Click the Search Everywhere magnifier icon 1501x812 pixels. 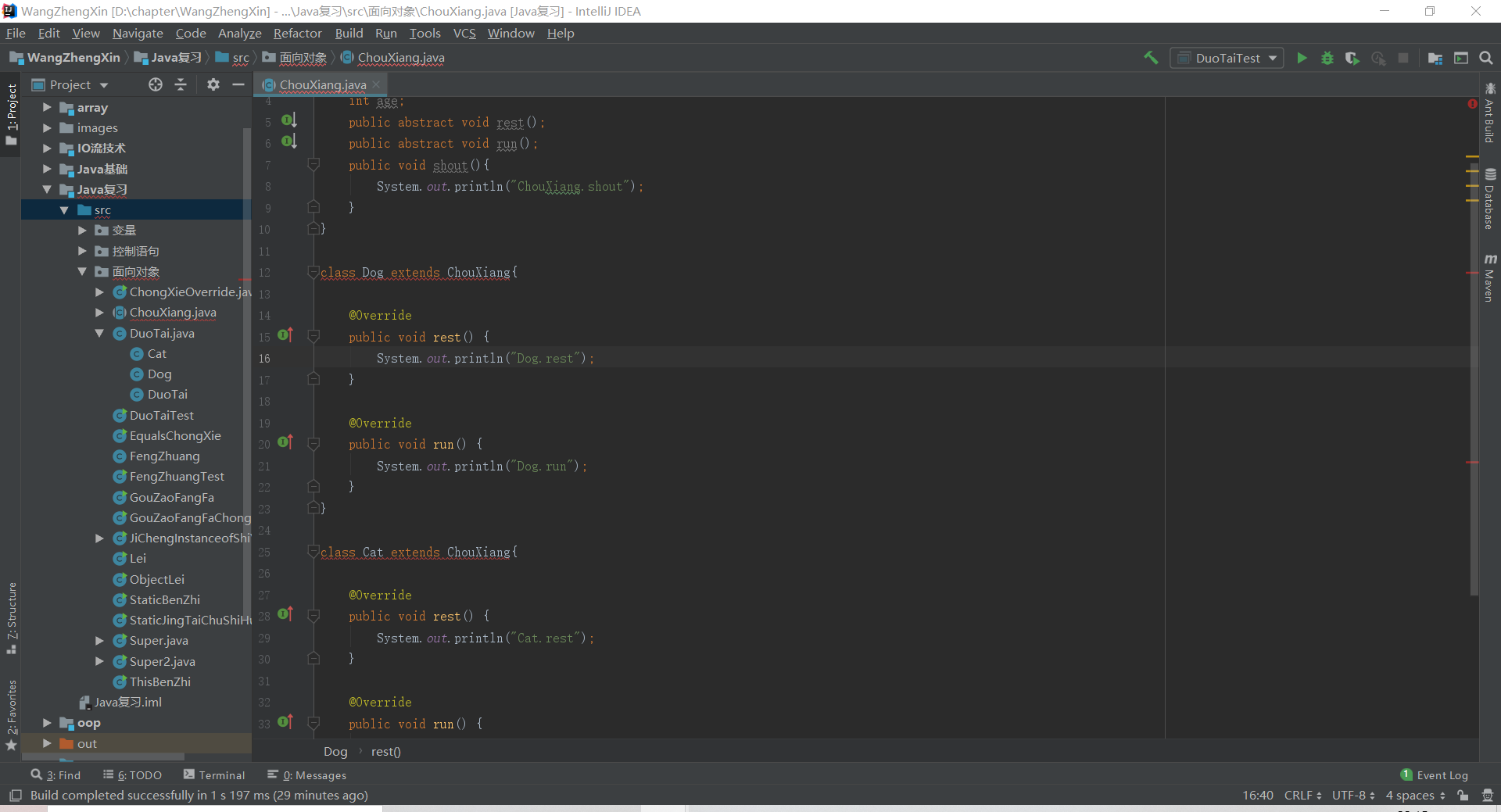click(1486, 58)
